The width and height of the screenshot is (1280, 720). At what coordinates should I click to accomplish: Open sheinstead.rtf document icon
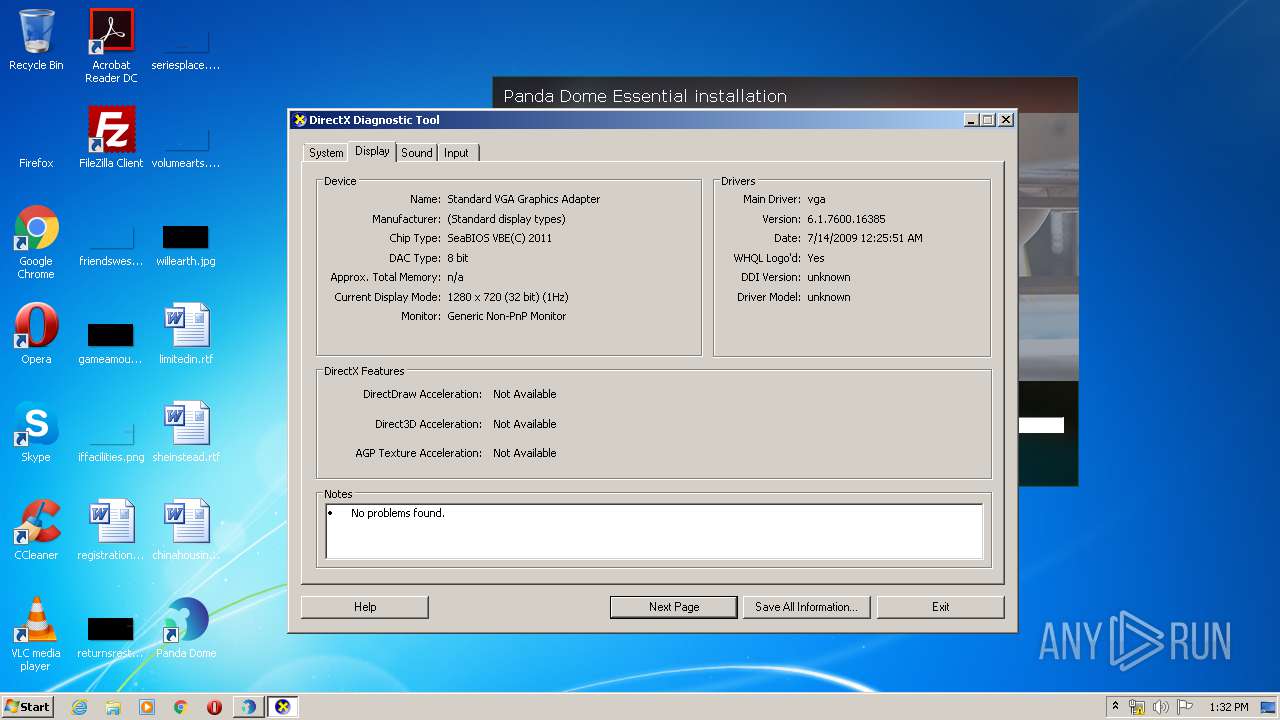point(186,432)
